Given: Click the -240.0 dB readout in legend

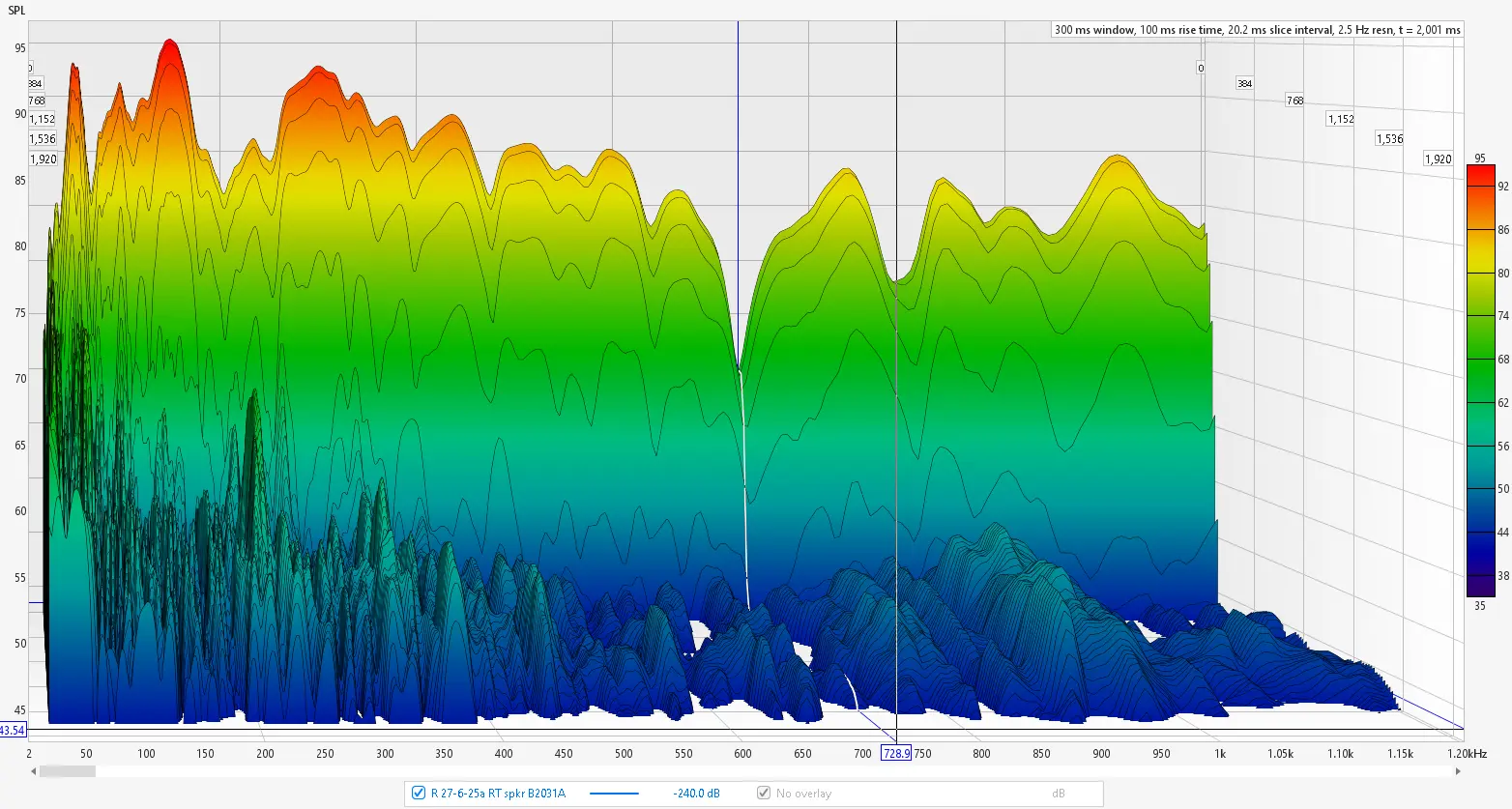Looking at the screenshot, I should point(696,794).
